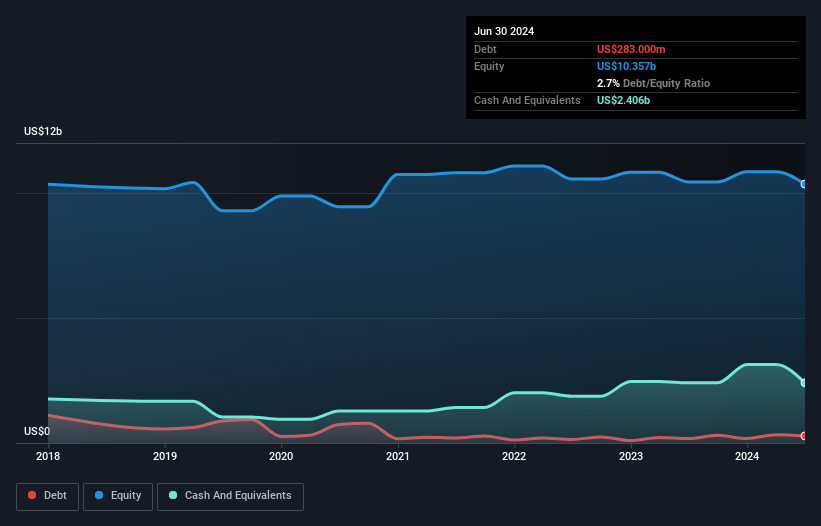Click the blue Equity endpoint marker
The image size is (821, 526).
click(804, 184)
